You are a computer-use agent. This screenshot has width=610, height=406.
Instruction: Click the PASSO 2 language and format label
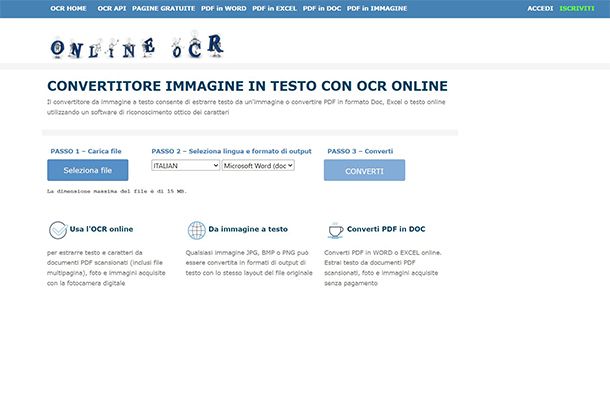pyautogui.click(x=231, y=151)
